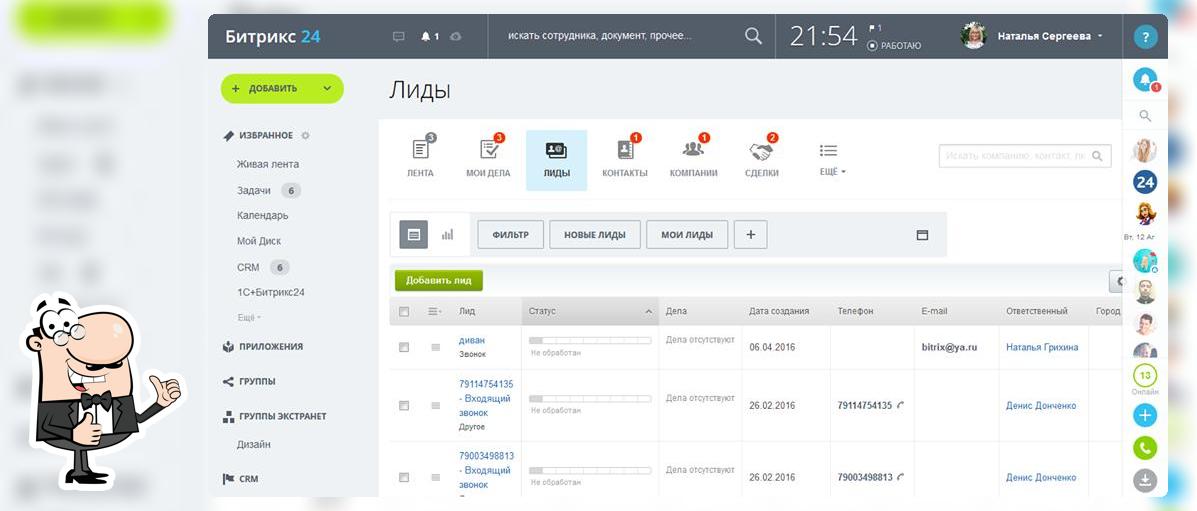
Task: Apply the НОВЫЕ ЛИДЫ filter
Action: coord(595,234)
